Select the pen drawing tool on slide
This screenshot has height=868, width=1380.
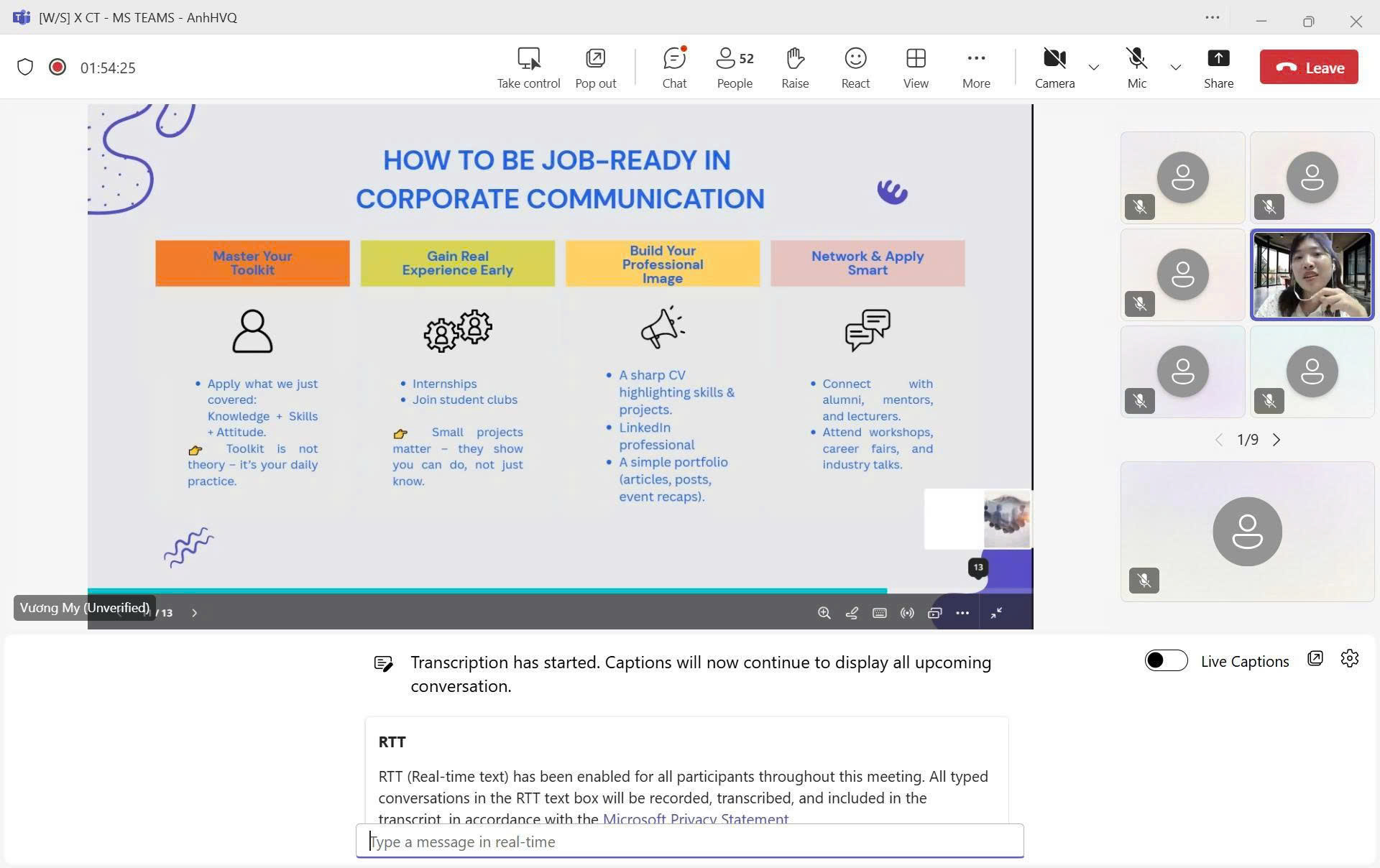pyautogui.click(x=852, y=613)
